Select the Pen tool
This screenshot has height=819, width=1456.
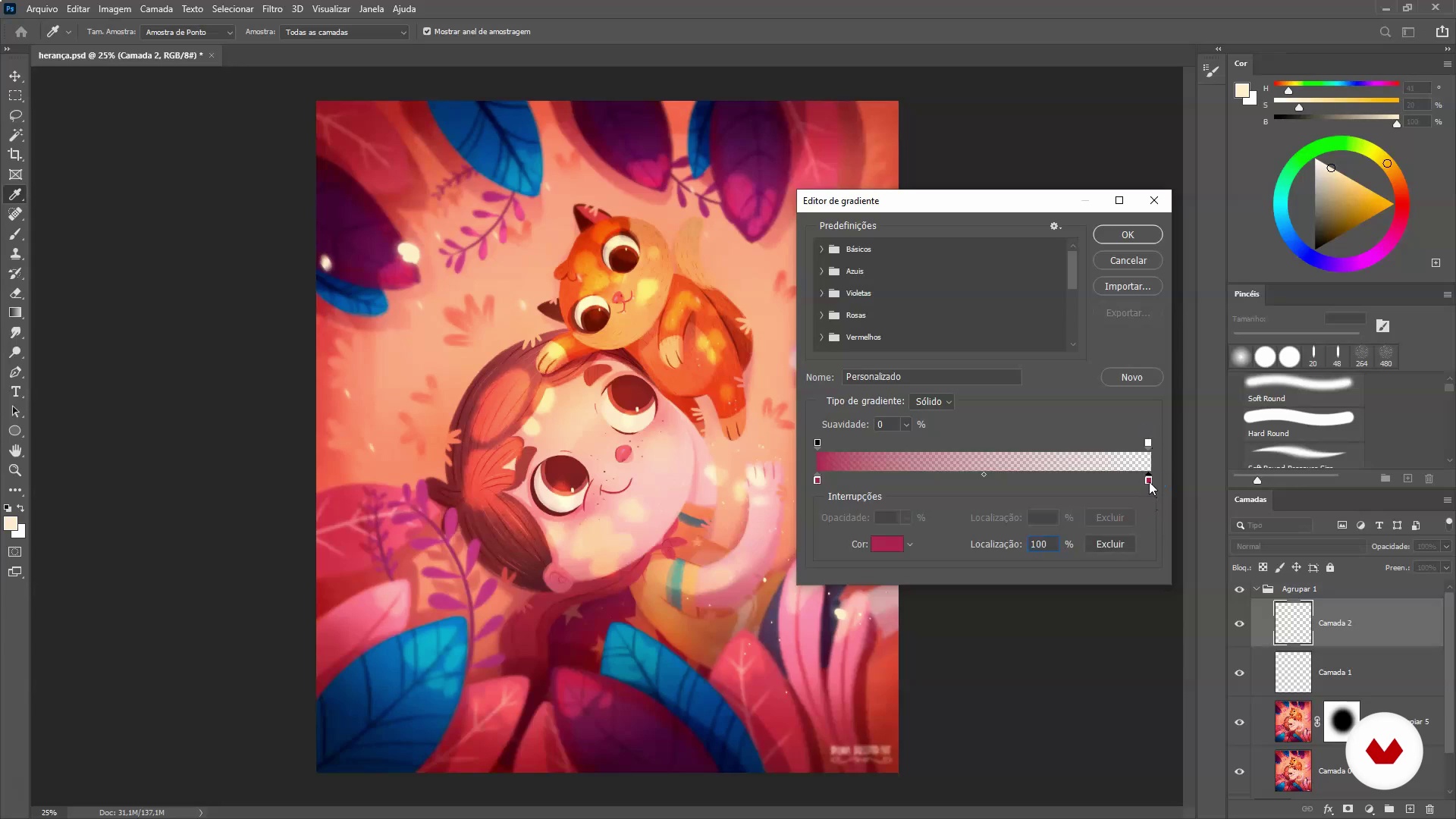click(x=15, y=372)
